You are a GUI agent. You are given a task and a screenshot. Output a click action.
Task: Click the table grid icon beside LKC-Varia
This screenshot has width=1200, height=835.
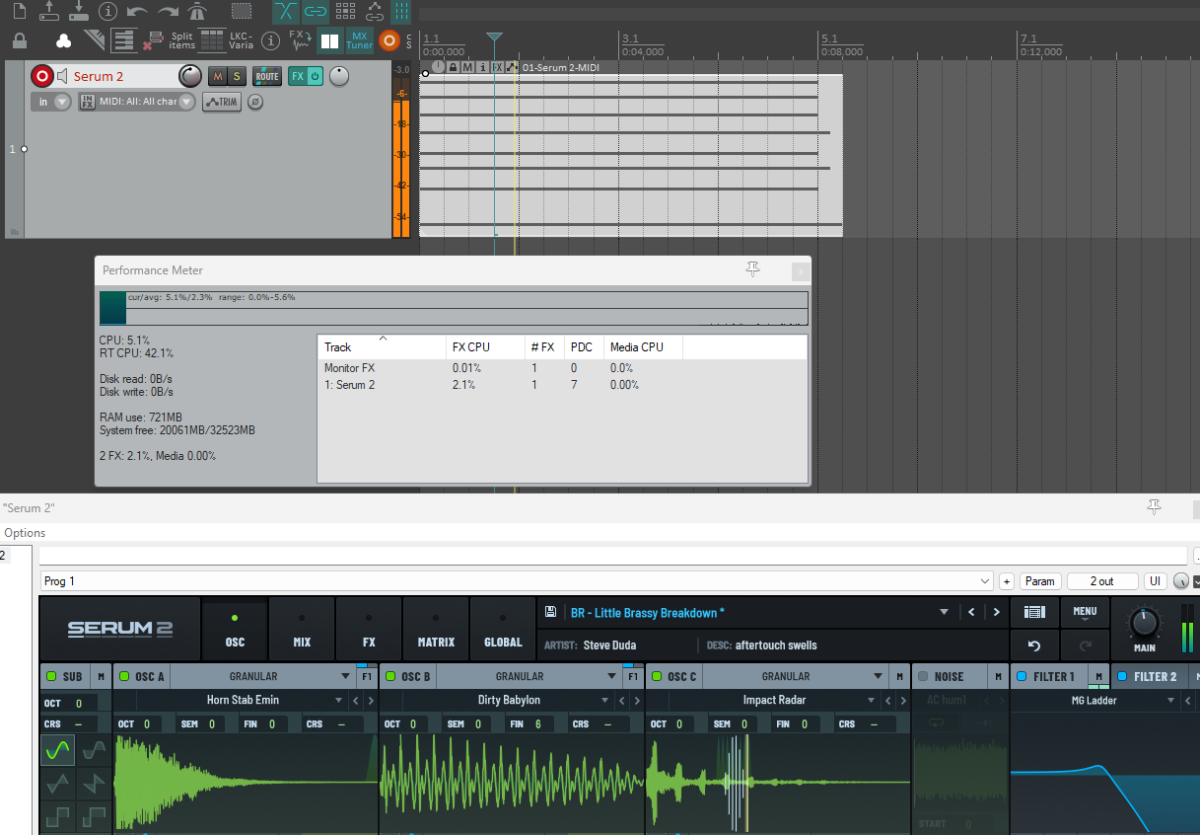[212, 41]
